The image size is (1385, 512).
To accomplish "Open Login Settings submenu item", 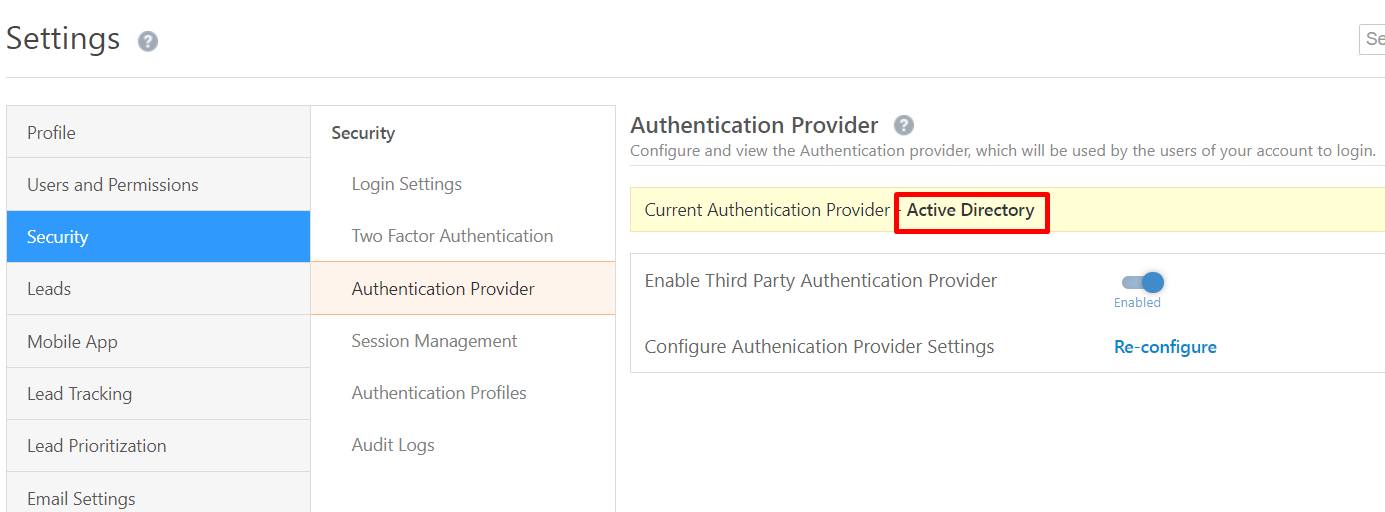I will tap(407, 184).
